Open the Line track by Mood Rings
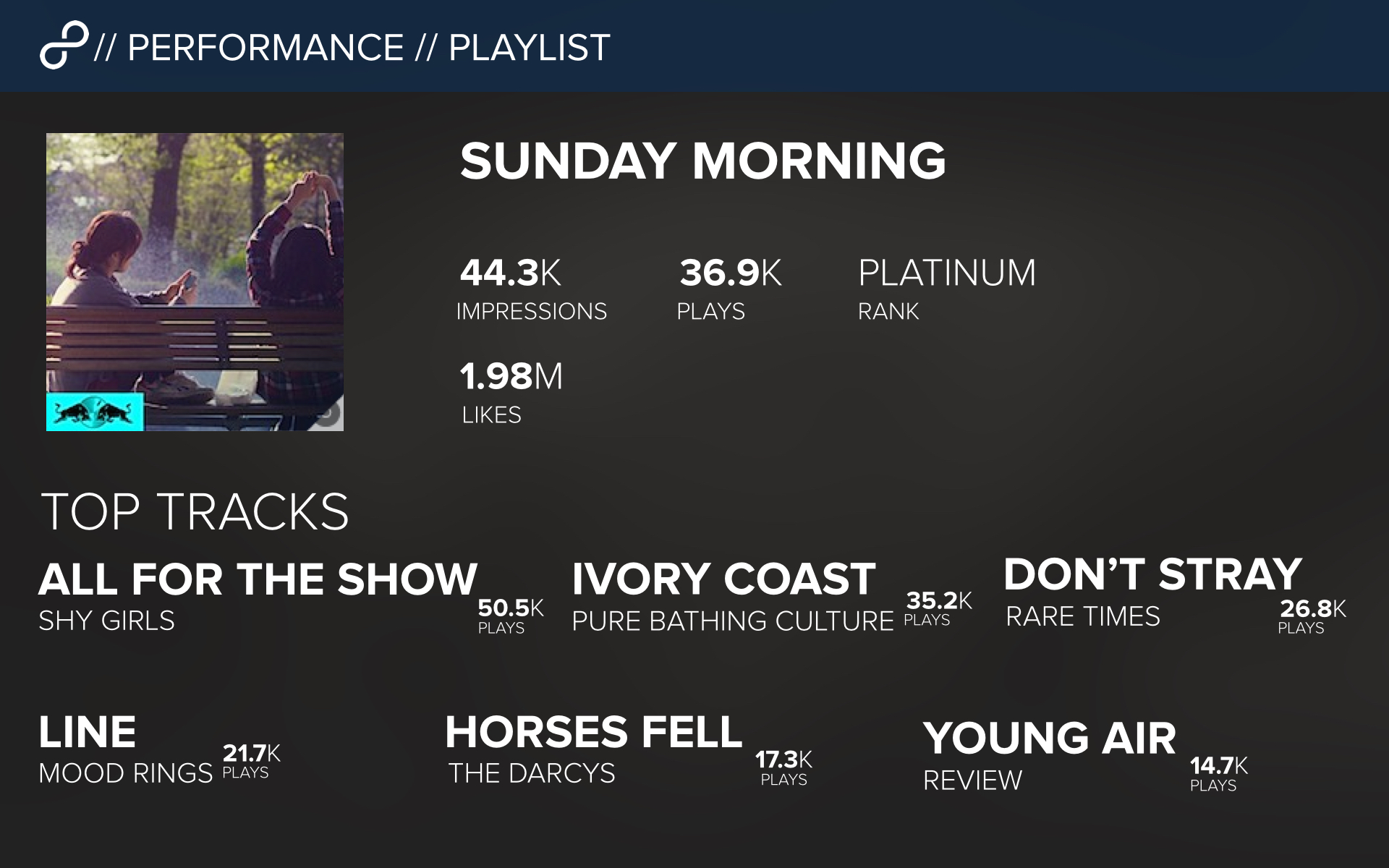This screenshot has width=1389, height=868. [88, 732]
